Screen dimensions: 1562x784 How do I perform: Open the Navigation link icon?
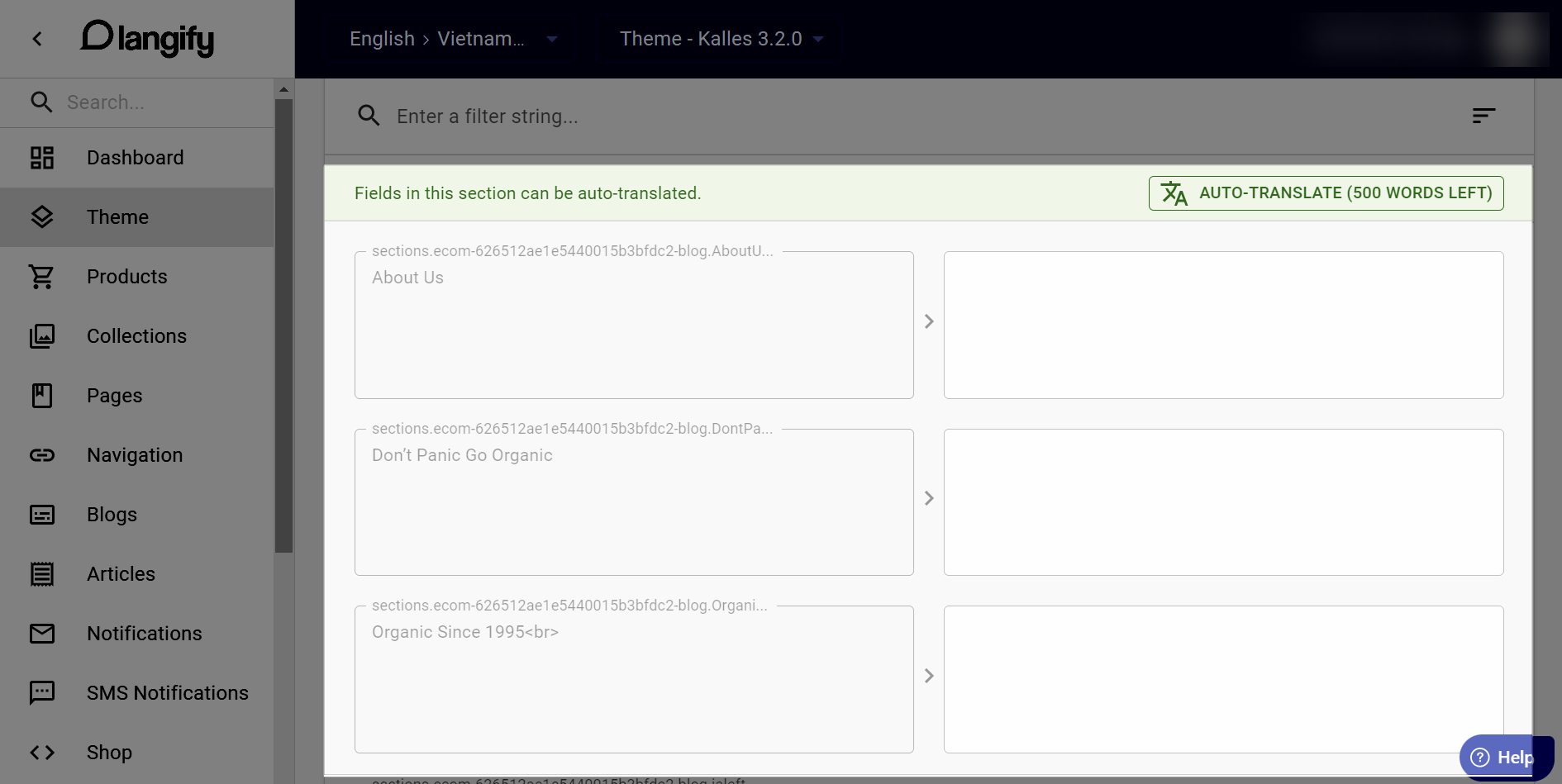tap(42, 455)
